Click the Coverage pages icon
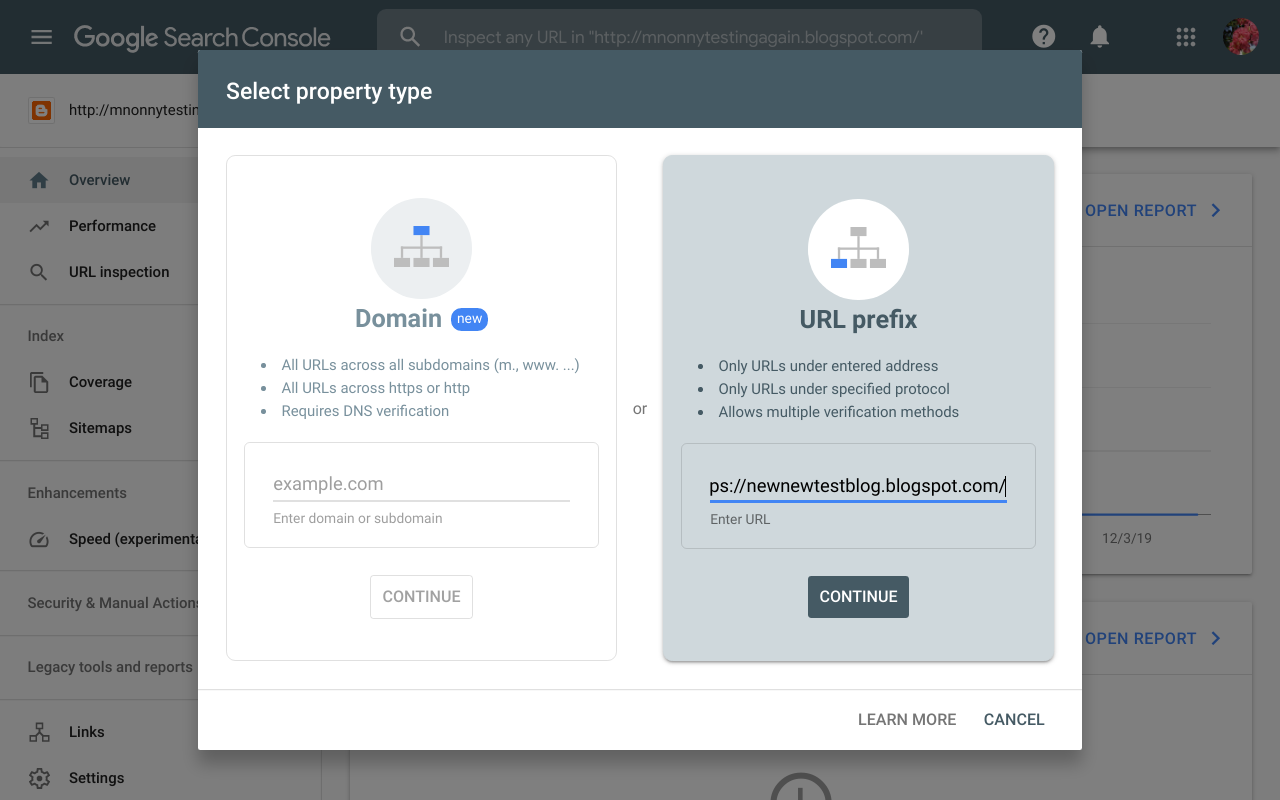 click(39, 382)
